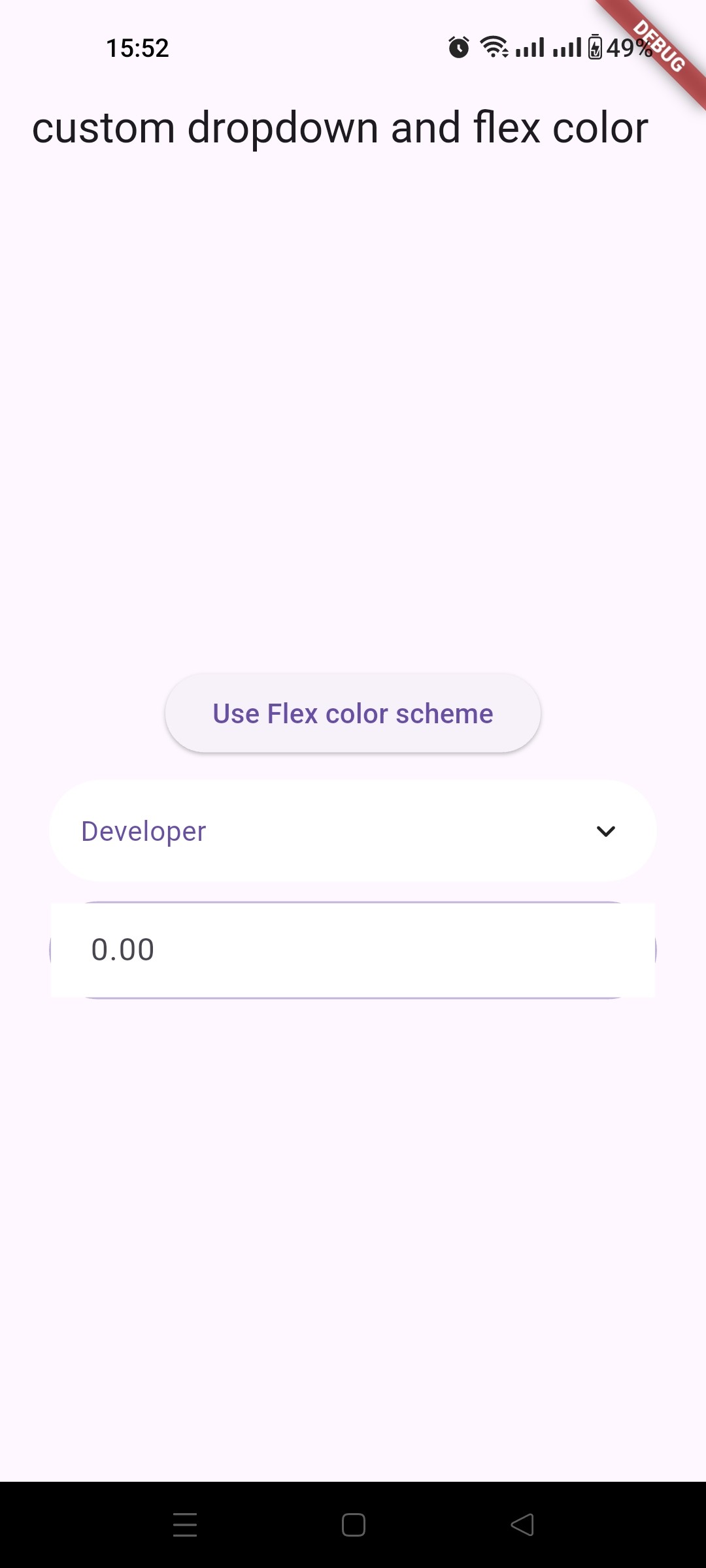The width and height of the screenshot is (706, 1568).
Task: Click the 0.00 value text
Action: pyautogui.click(x=123, y=950)
